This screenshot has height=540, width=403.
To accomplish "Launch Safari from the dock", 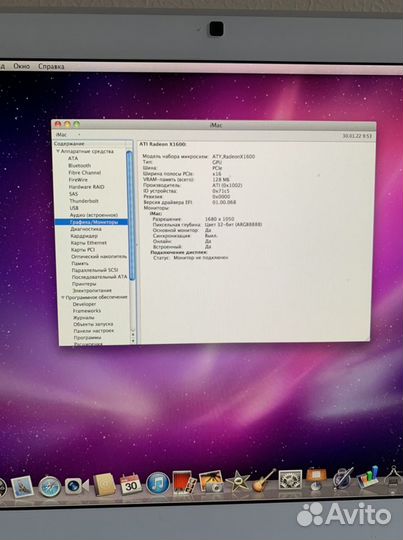I will (x=50, y=486).
